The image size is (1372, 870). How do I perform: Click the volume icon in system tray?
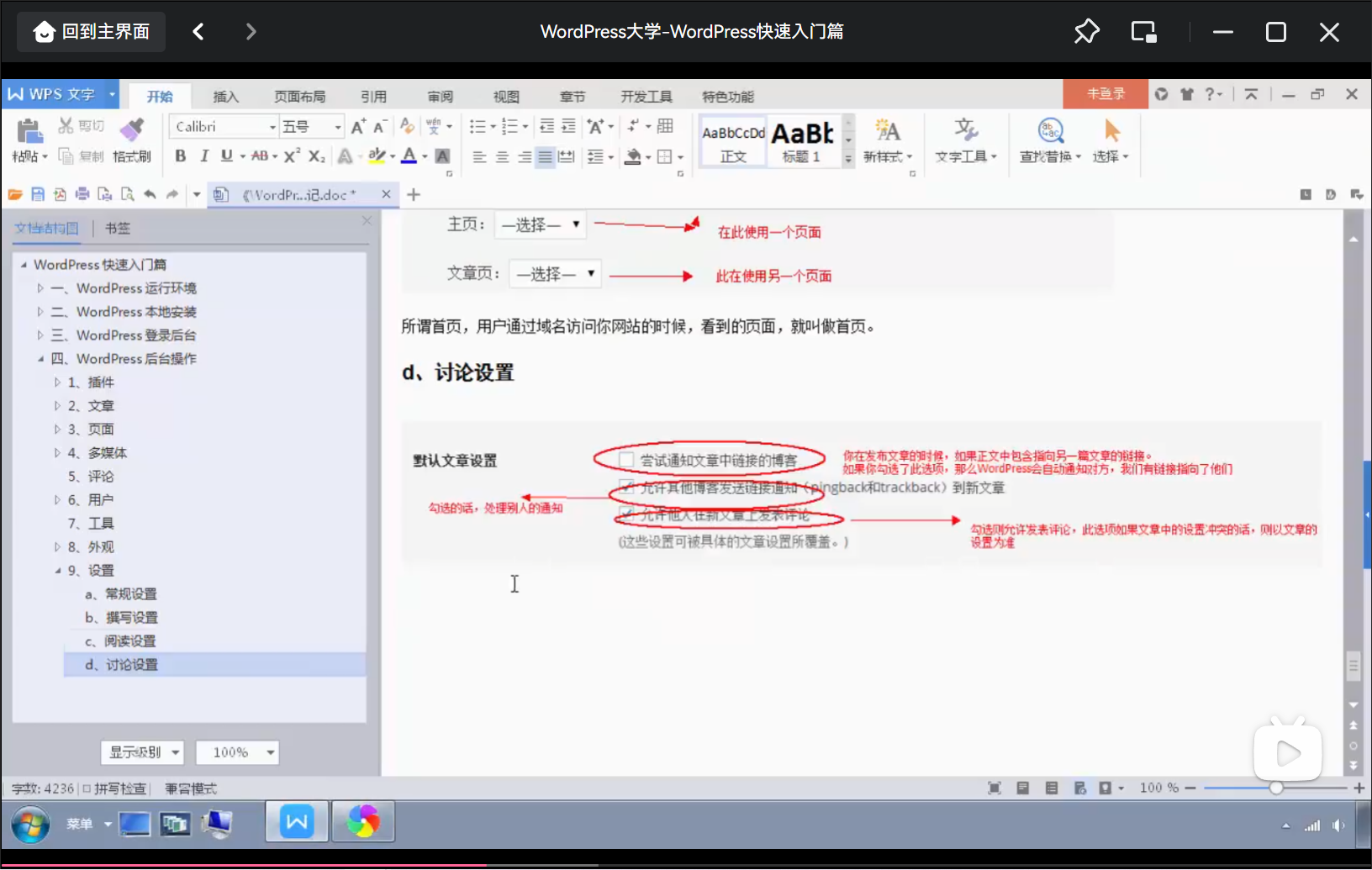pyautogui.click(x=1338, y=825)
